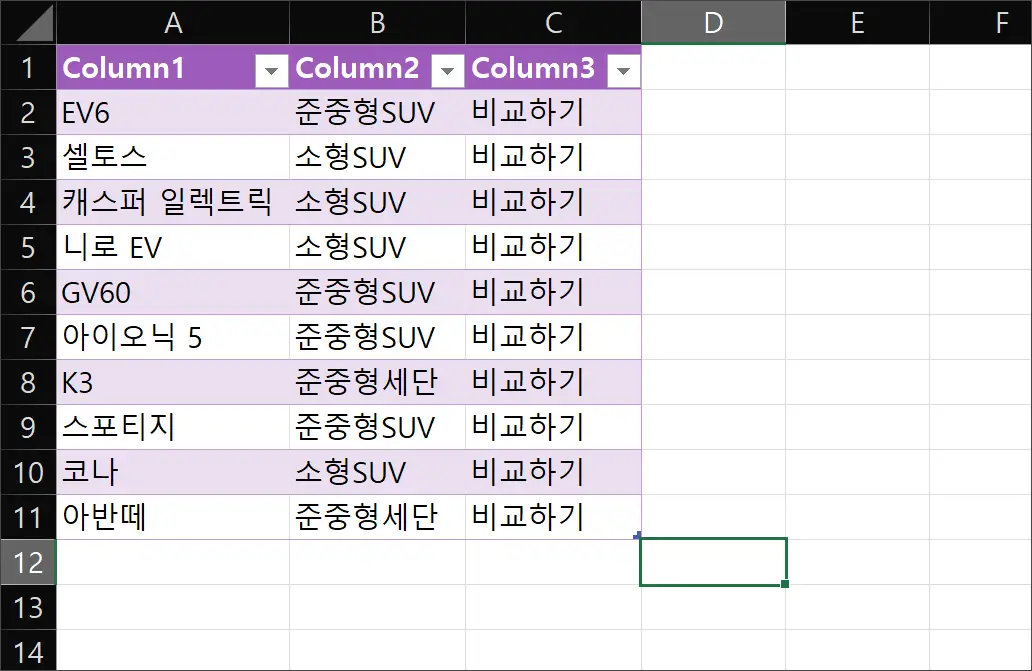Screen dimensions: 1032x671
Task: Select the cell containing 셀토스
Action: point(173,157)
